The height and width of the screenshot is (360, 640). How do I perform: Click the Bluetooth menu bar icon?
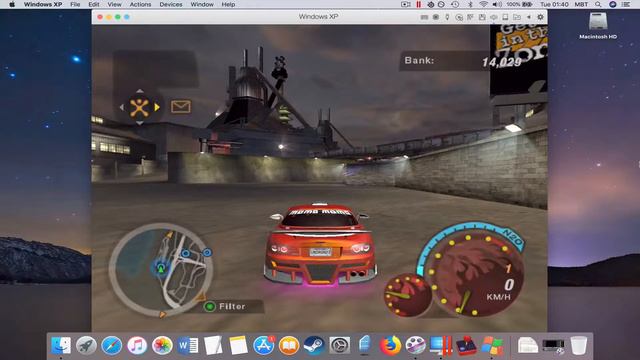470,4
